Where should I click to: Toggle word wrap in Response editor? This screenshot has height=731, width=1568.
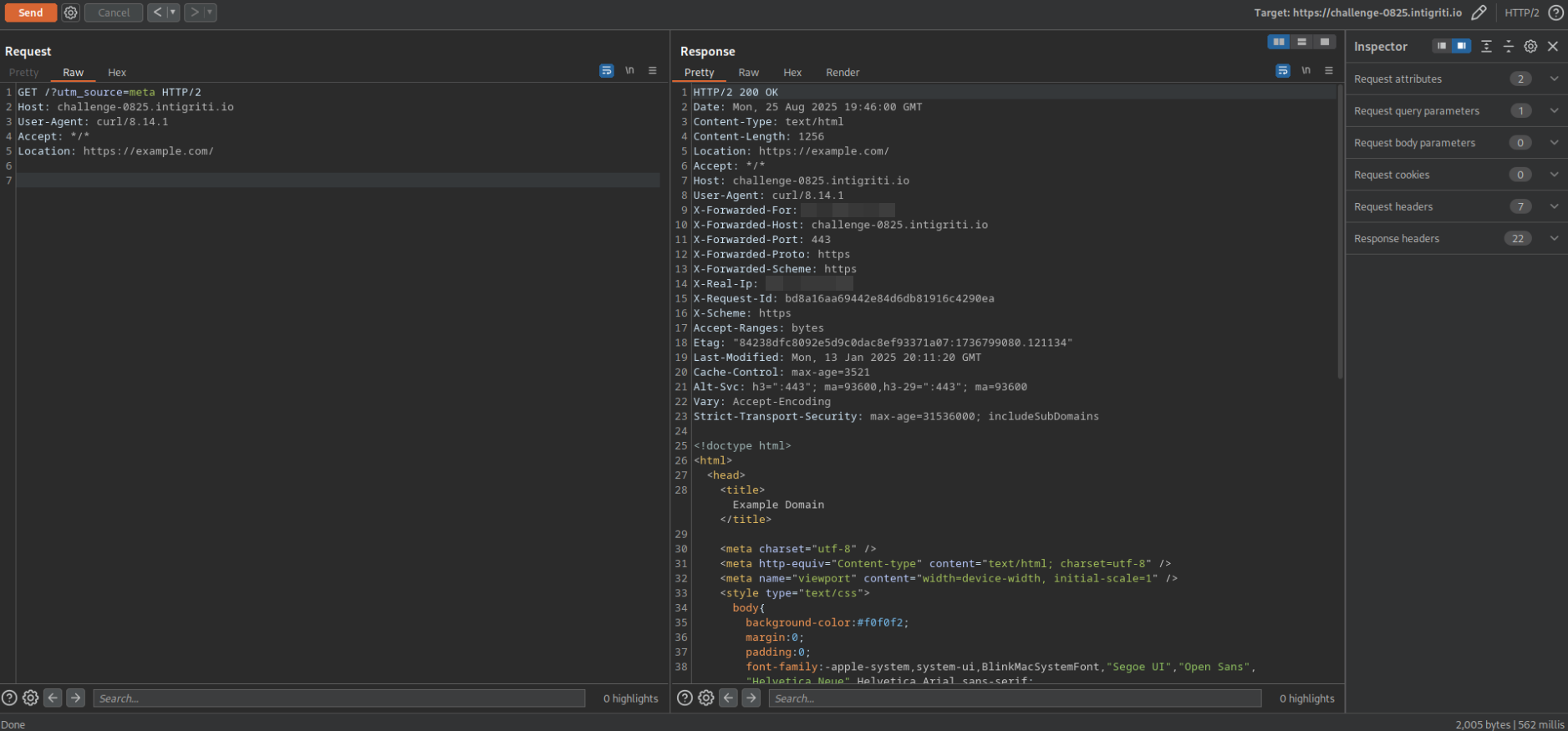(x=1283, y=71)
